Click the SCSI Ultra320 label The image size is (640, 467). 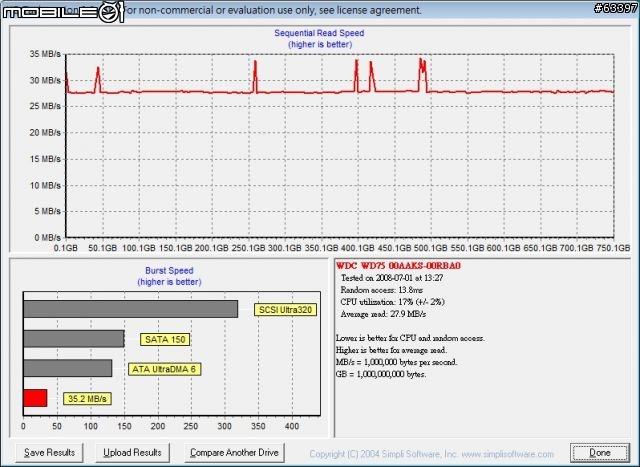(x=285, y=310)
